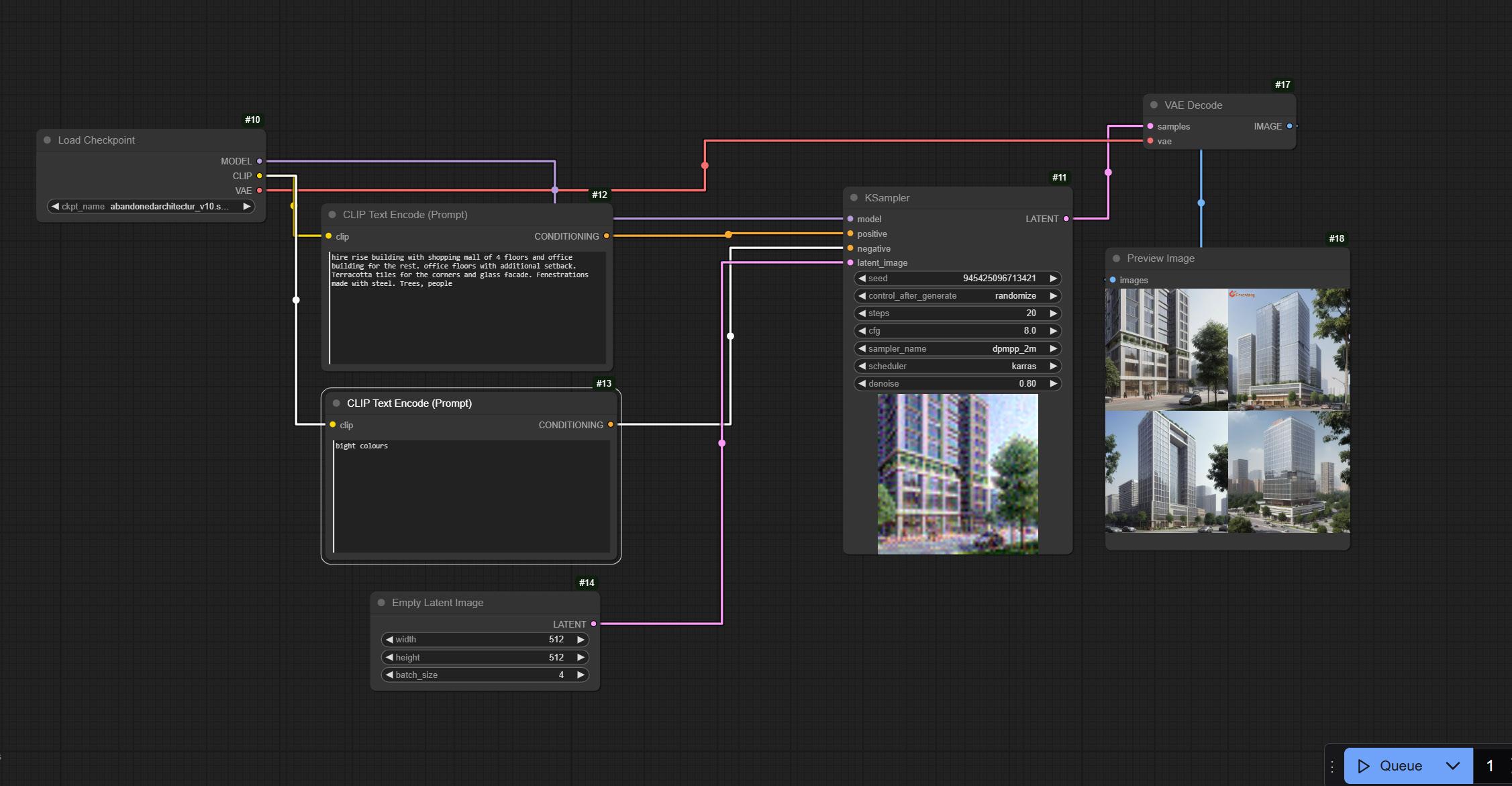Increase steps value with right arrow
Image resolution: width=1512 pixels, height=786 pixels.
point(1053,313)
